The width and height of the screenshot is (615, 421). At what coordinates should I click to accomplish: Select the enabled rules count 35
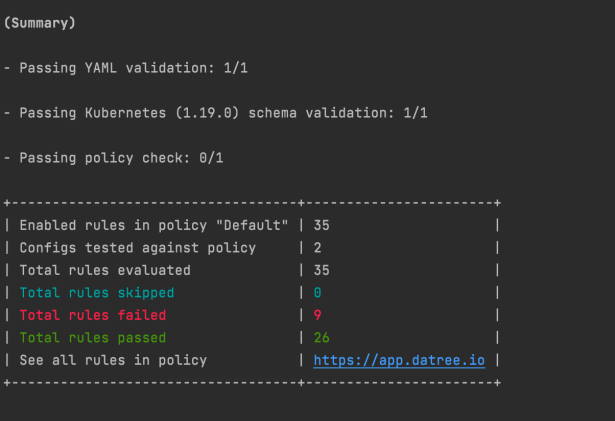(x=321, y=225)
